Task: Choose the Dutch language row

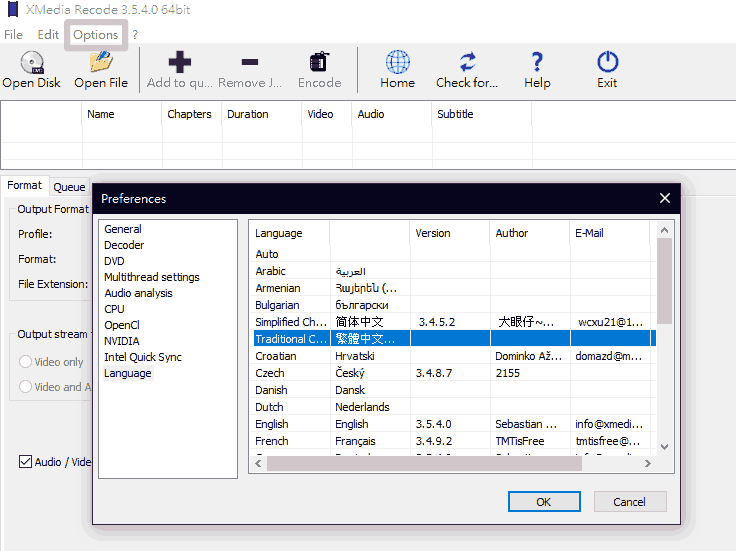Action: tap(454, 406)
